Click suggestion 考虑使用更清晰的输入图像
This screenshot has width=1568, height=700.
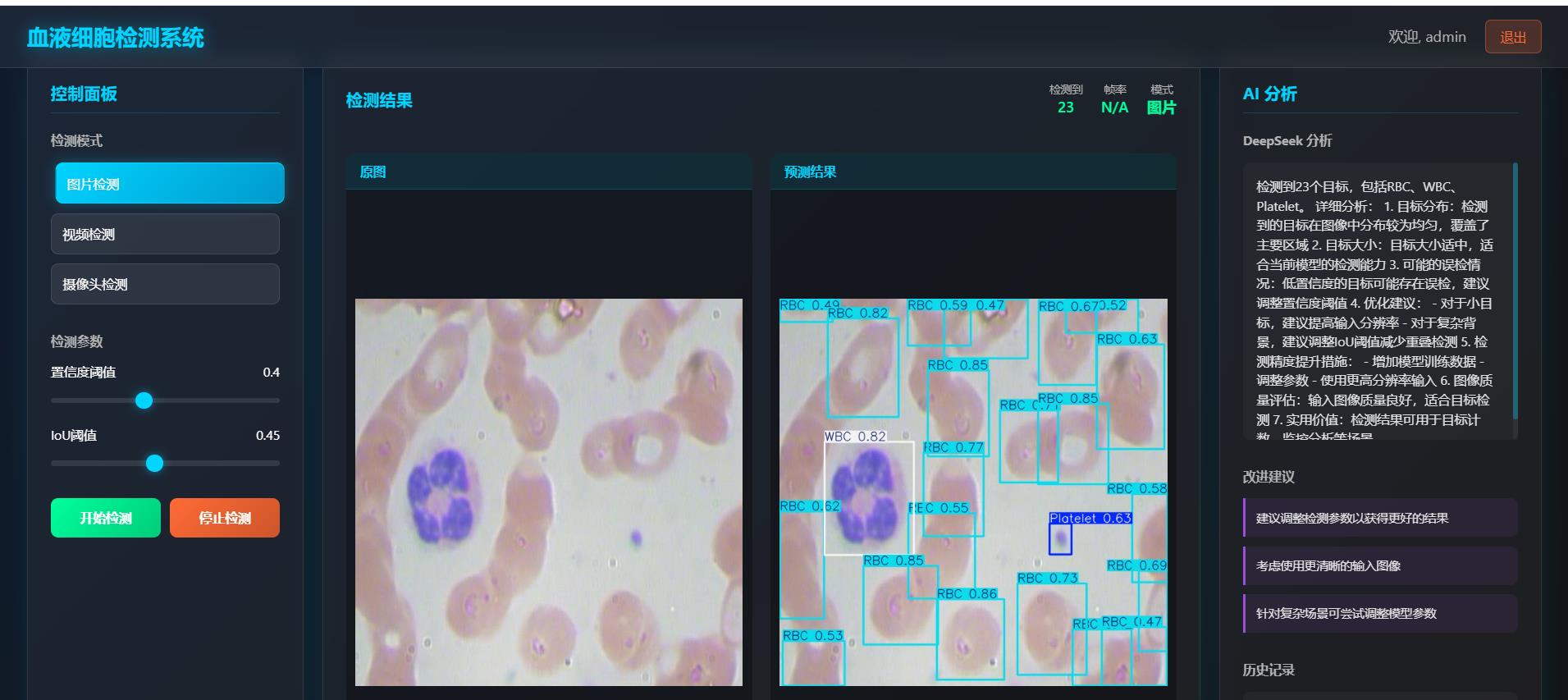pyautogui.click(x=1380, y=565)
